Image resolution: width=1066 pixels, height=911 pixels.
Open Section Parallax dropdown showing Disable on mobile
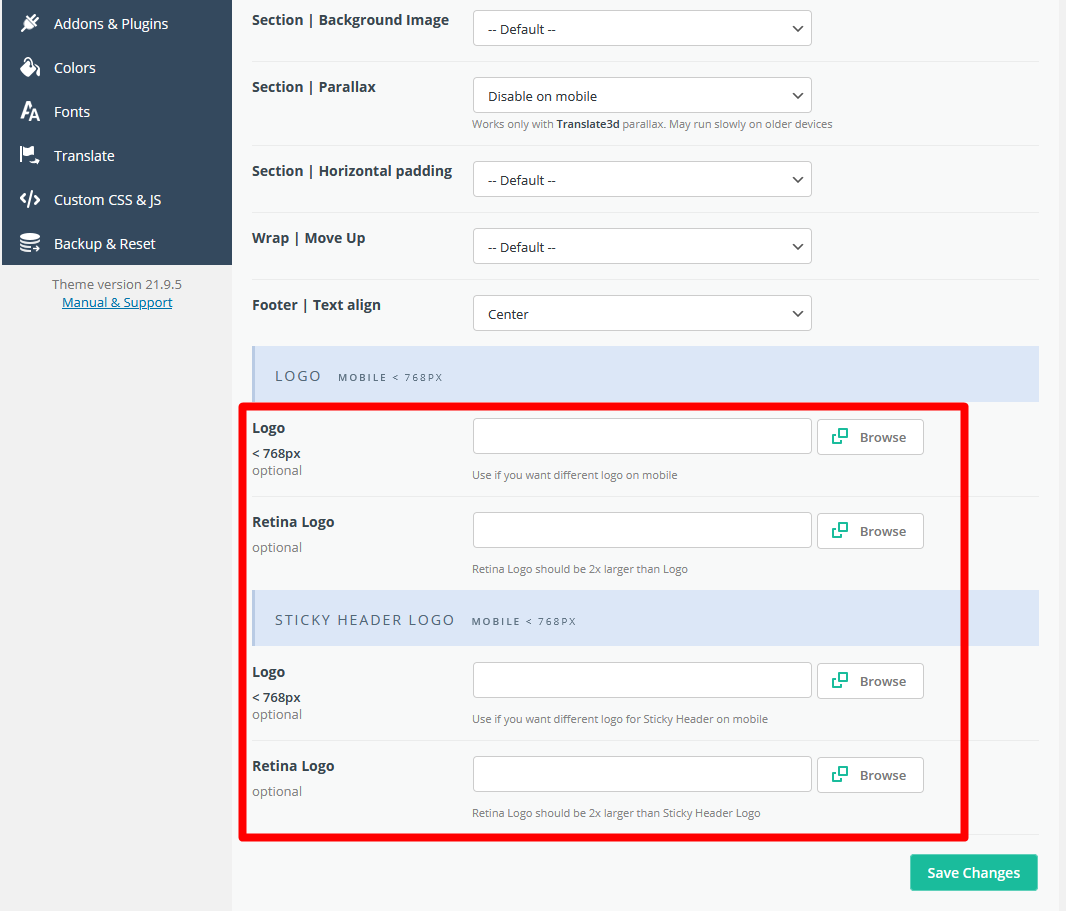click(x=642, y=95)
